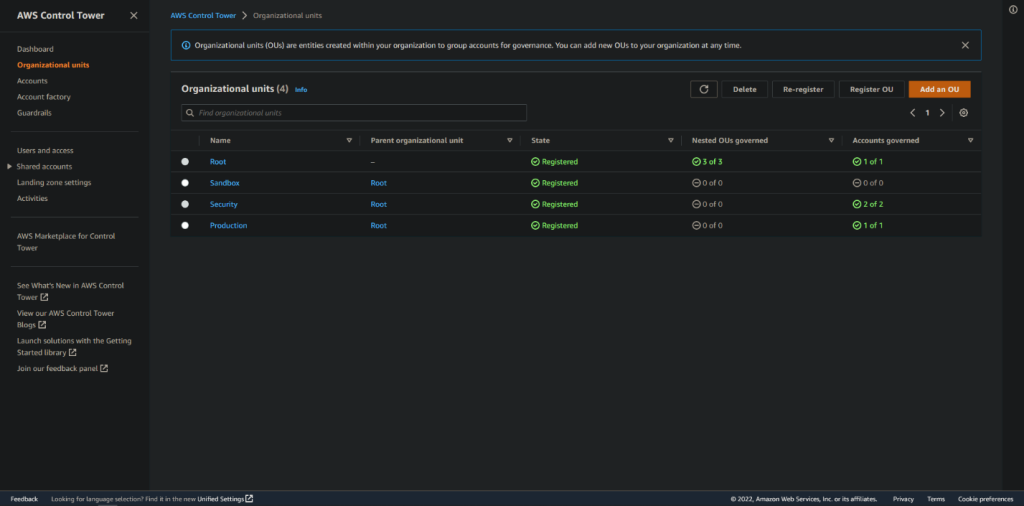The height and width of the screenshot is (506, 1024).
Task: Select the Sandbox radio button
Action: coord(185,183)
